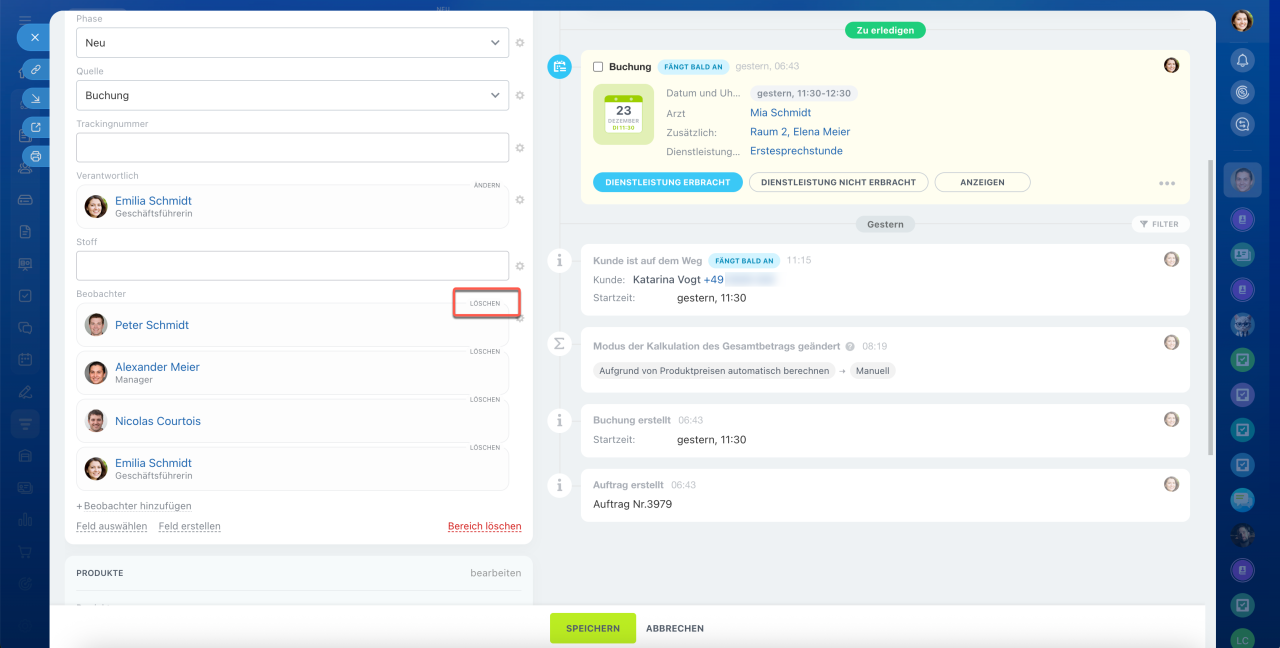The width and height of the screenshot is (1280, 648).
Task: Click the 23 Dezember calendar thumbnail
Action: point(623,113)
